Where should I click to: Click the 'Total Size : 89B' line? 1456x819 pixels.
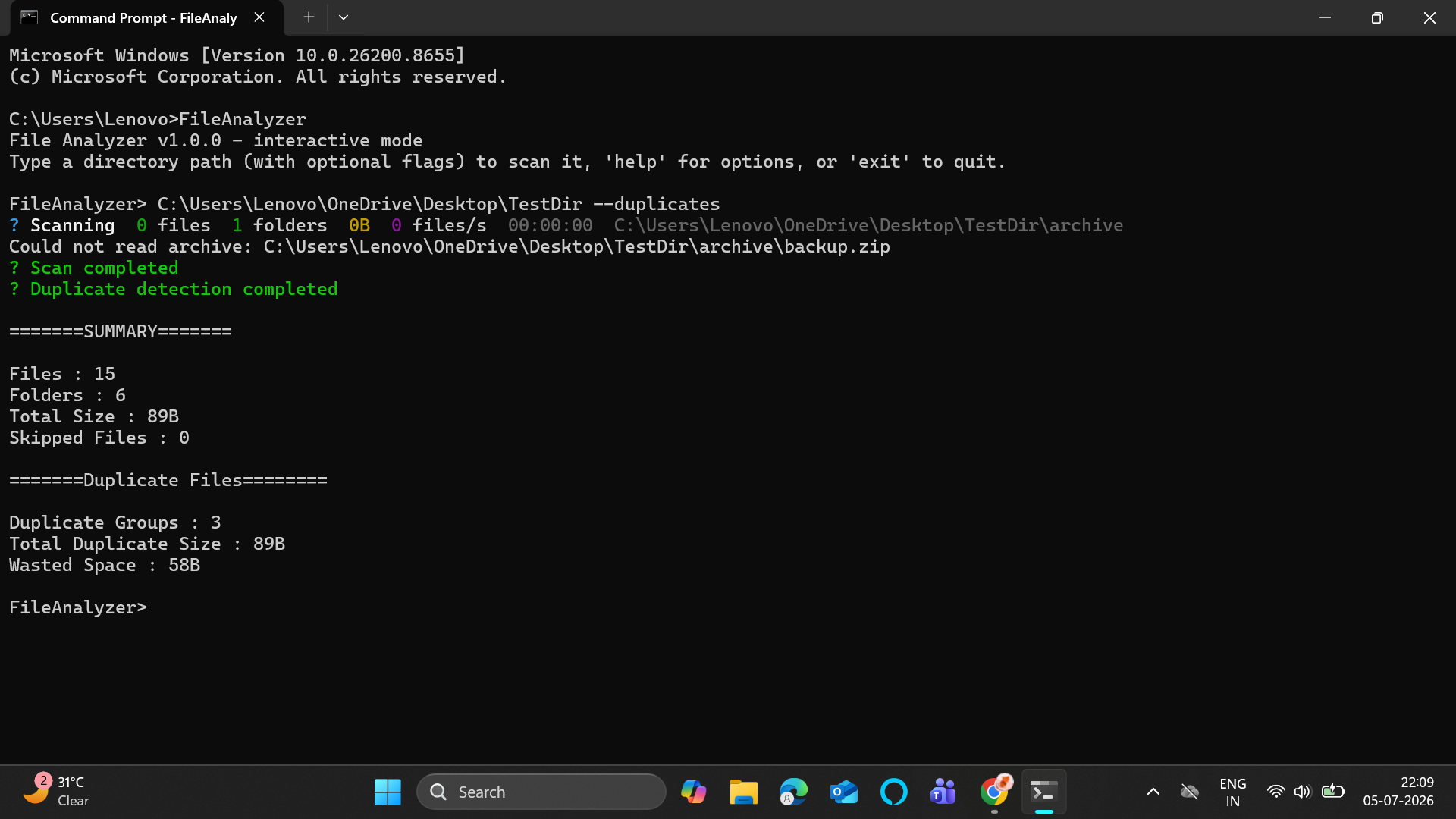94,416
